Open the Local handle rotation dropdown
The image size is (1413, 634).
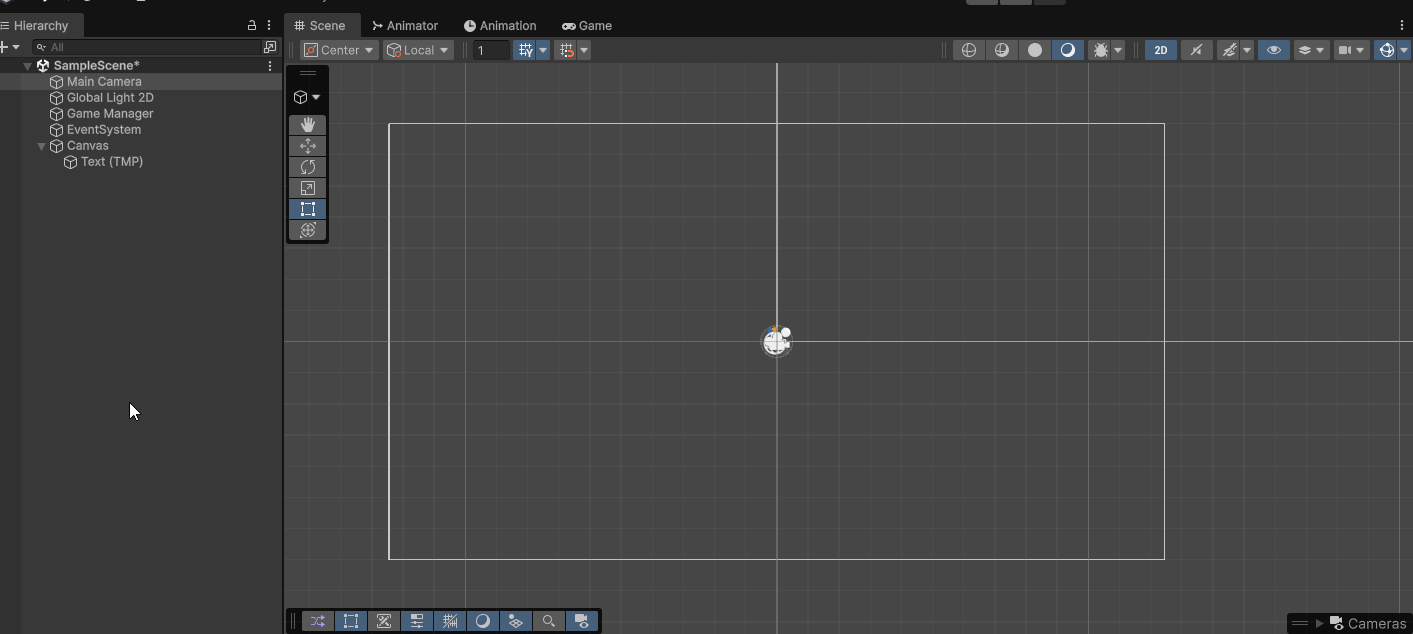coord(418,50)
